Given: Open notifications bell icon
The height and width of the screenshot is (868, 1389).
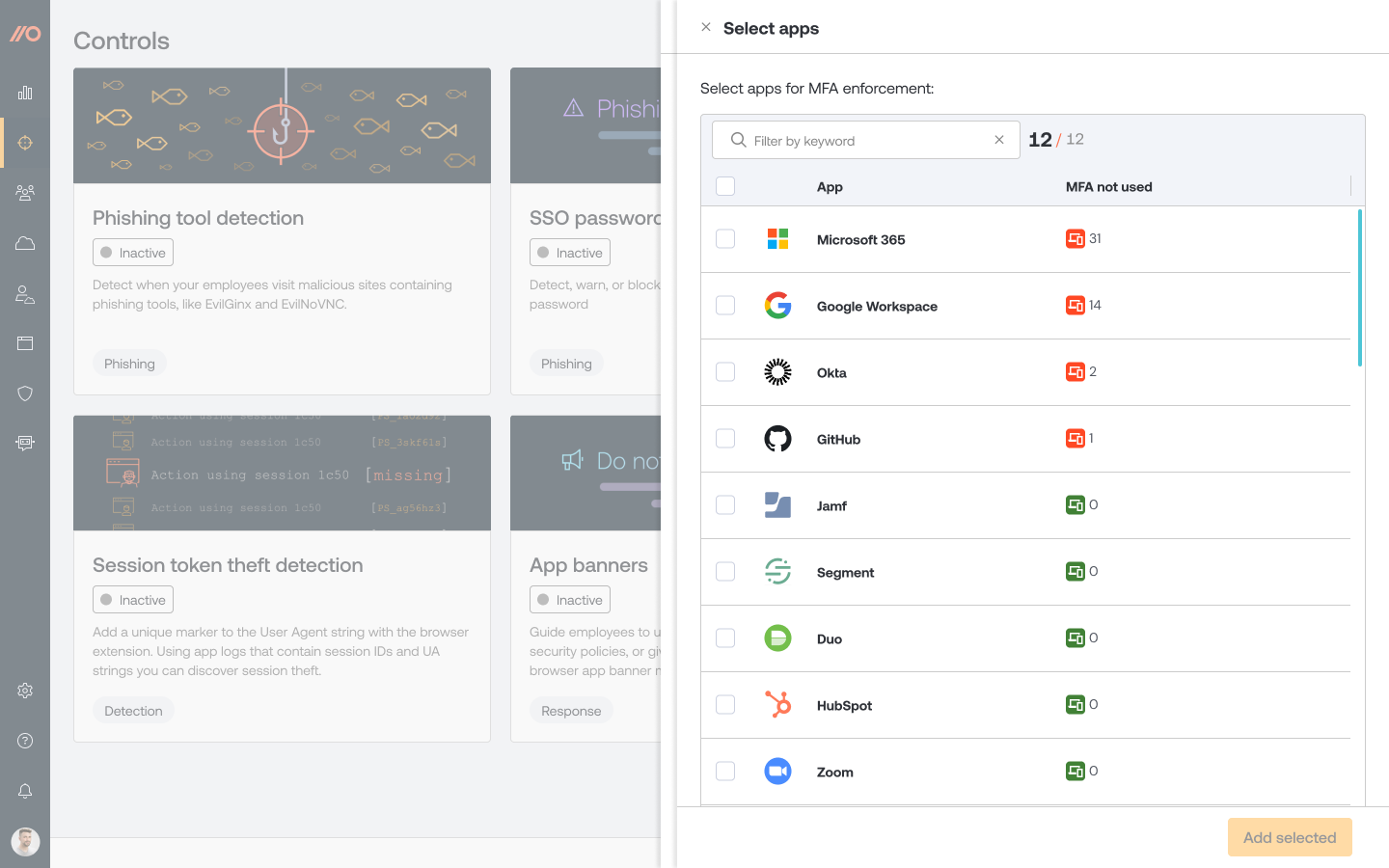Looking at the screenshot, I should tap(25, 791).
